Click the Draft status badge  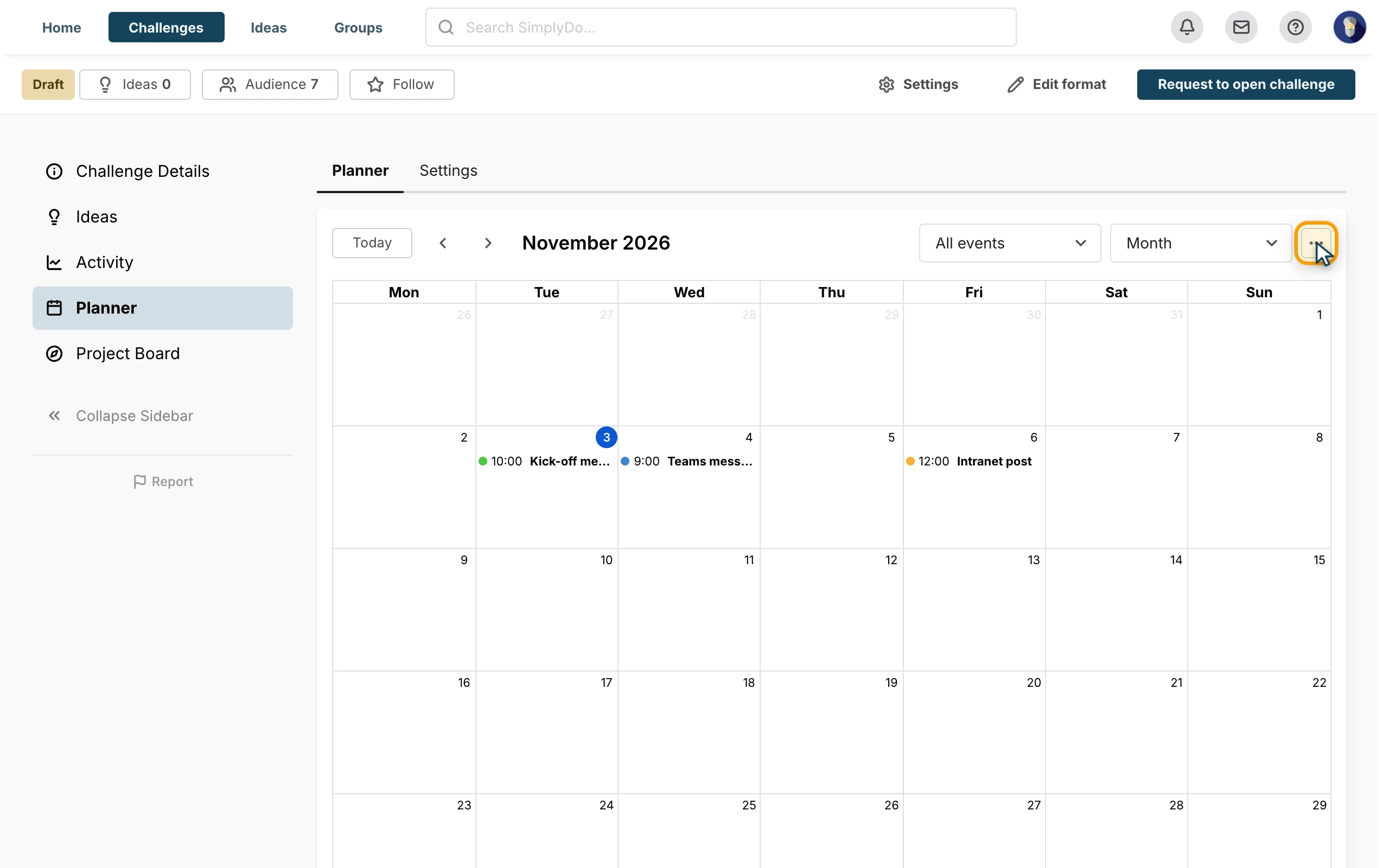pos(48,85)
